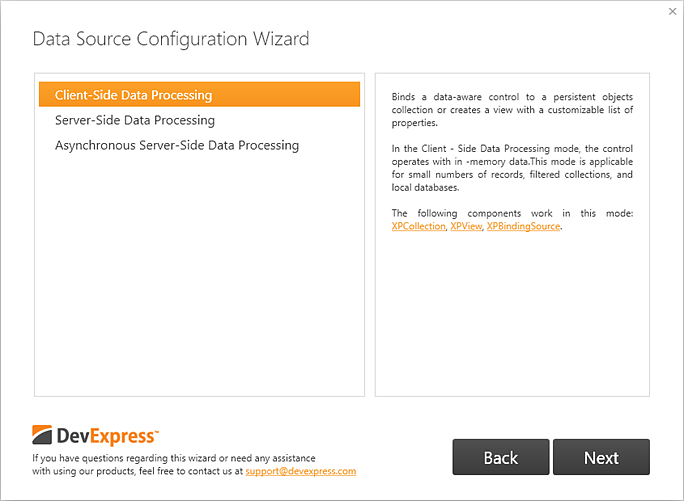The image size is (684, 501).
Task: Click blank space in the description panel
Action: pyautogui.click(x=512, y=320)
